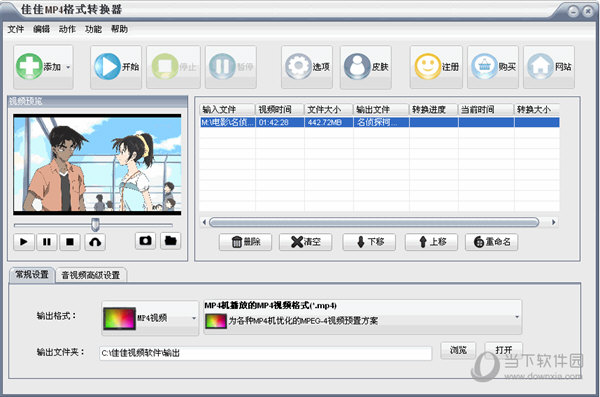The width and height of the screenshot is (600, 397).
Task: Select the 输入文件 column header
Action: 227,109
